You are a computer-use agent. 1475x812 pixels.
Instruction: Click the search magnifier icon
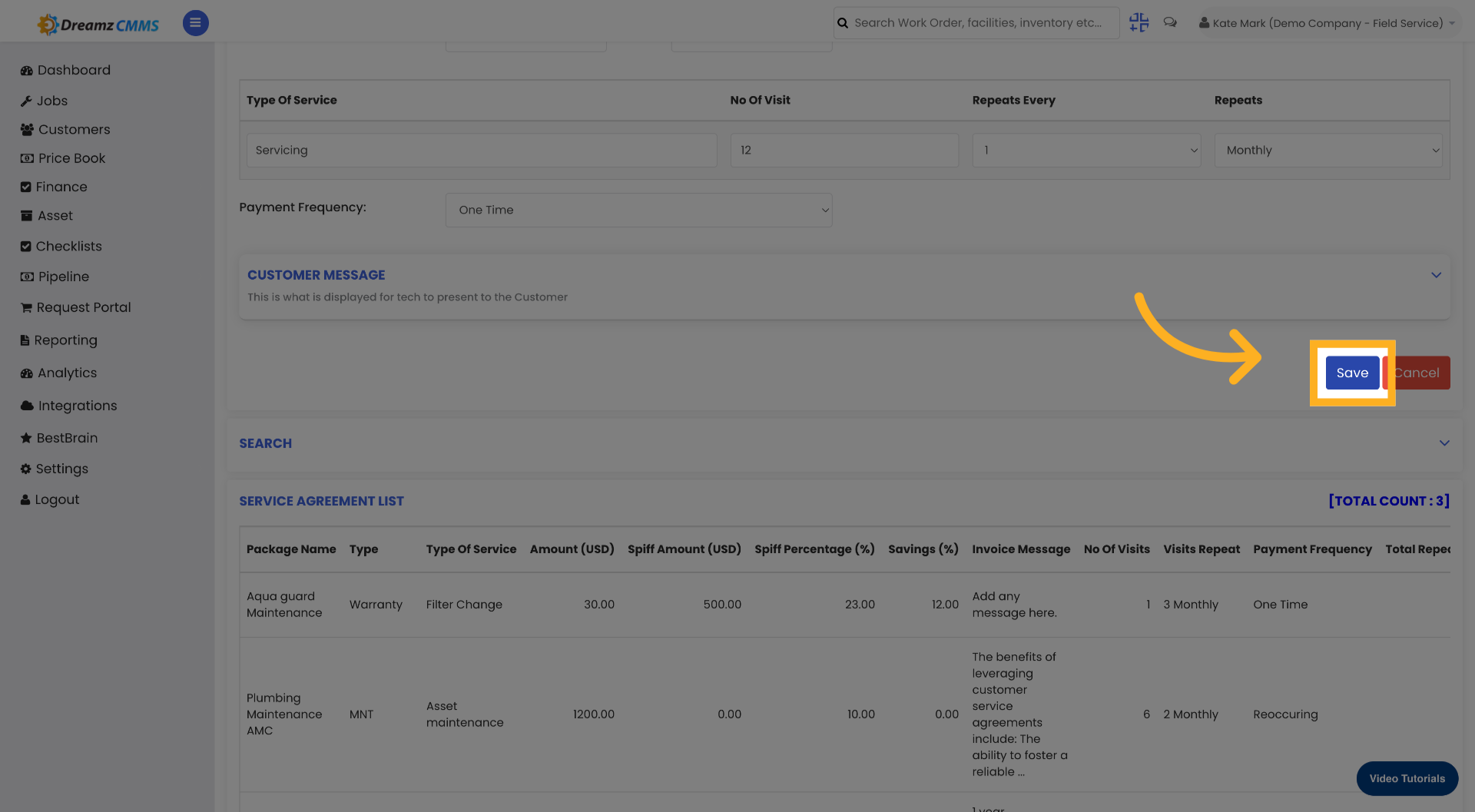(843, 23)
